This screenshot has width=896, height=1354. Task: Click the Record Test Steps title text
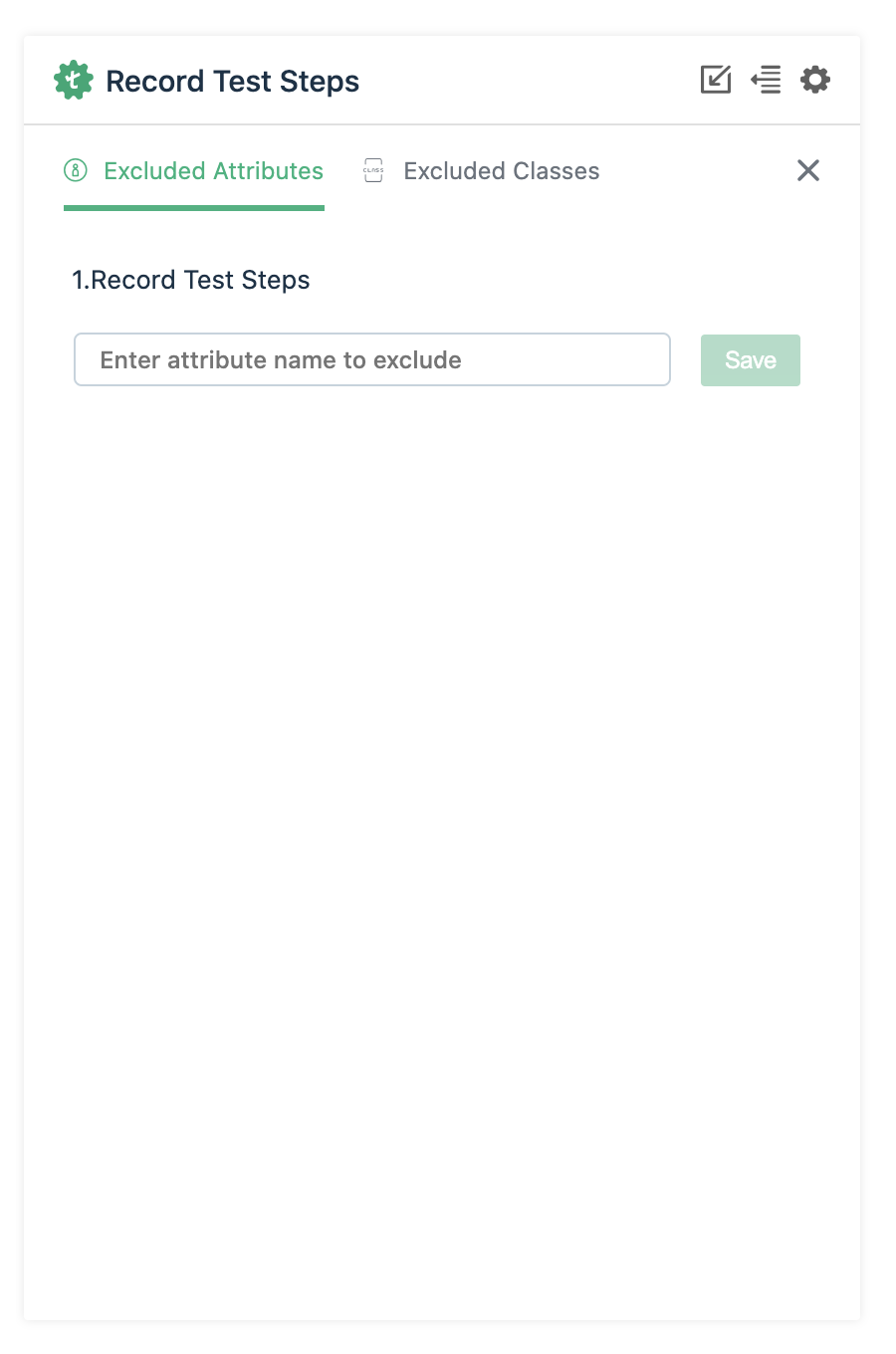[x=232, y=80]
